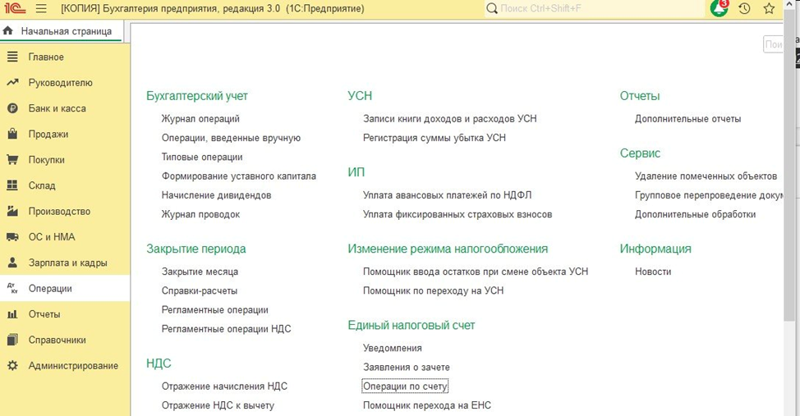Open the Справочники section
Image resolution: width=800 pixels, height=416 pixels.
pyautogui.click(x=65, y=340)
